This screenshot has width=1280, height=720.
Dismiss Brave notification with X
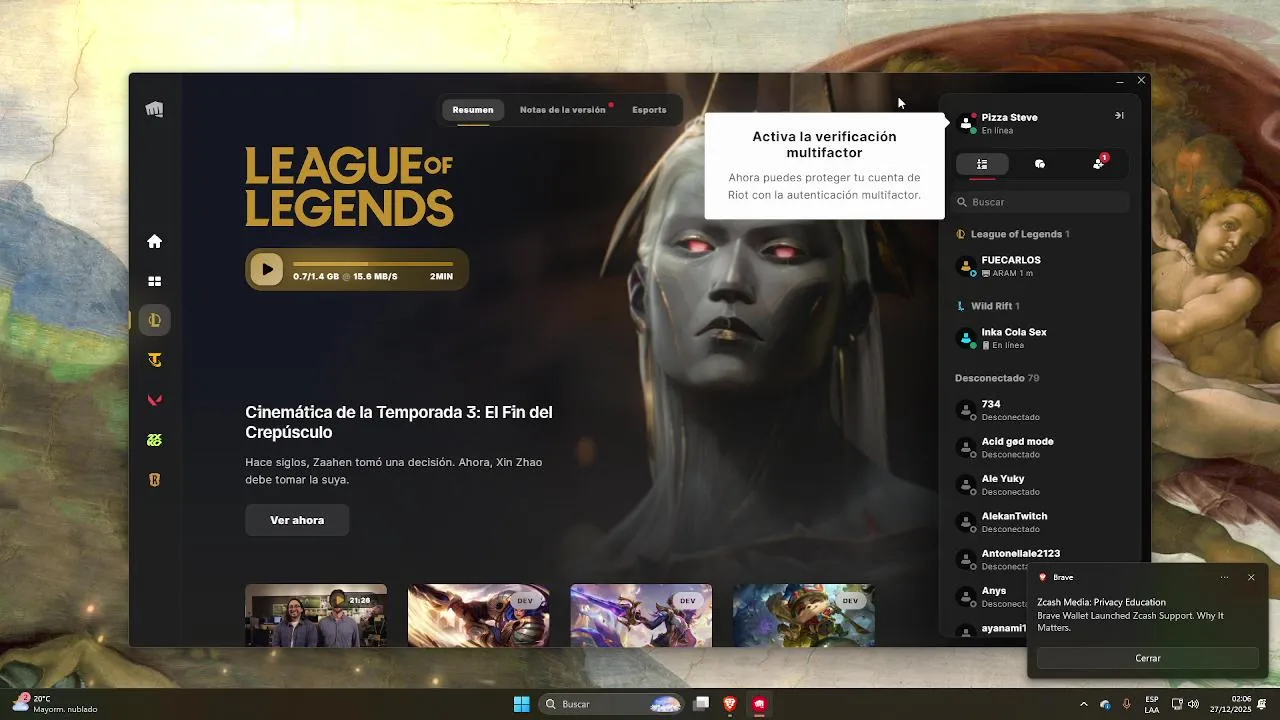[x=1251, y=577]
